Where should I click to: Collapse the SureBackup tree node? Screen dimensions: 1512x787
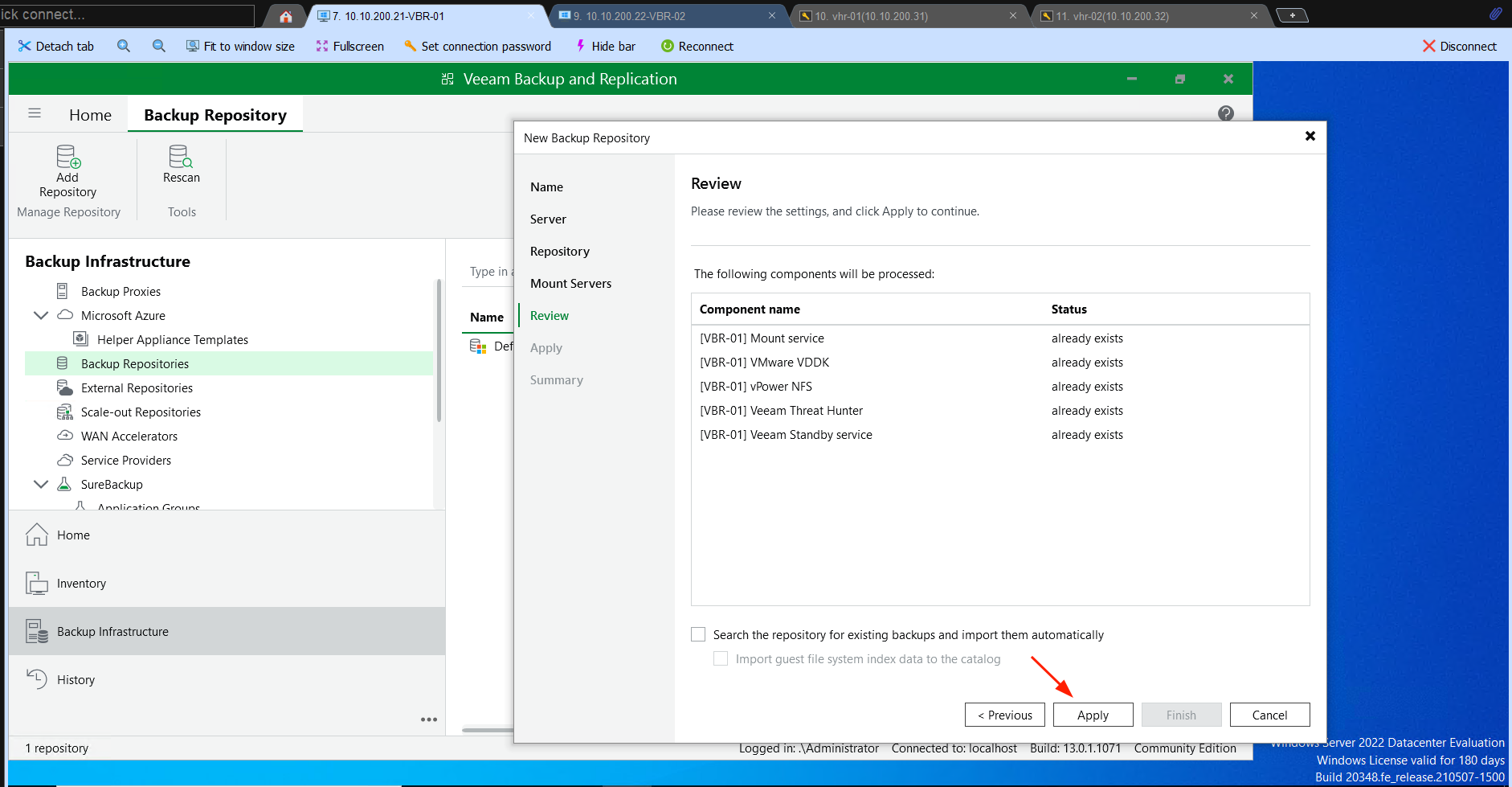point(40,484)
